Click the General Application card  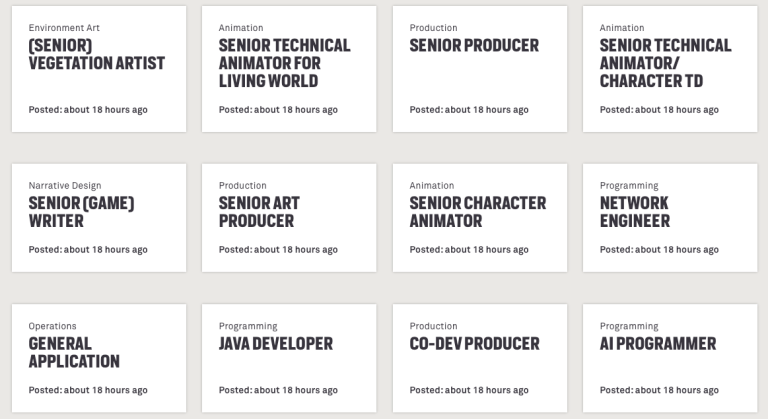tap(99, 358)
